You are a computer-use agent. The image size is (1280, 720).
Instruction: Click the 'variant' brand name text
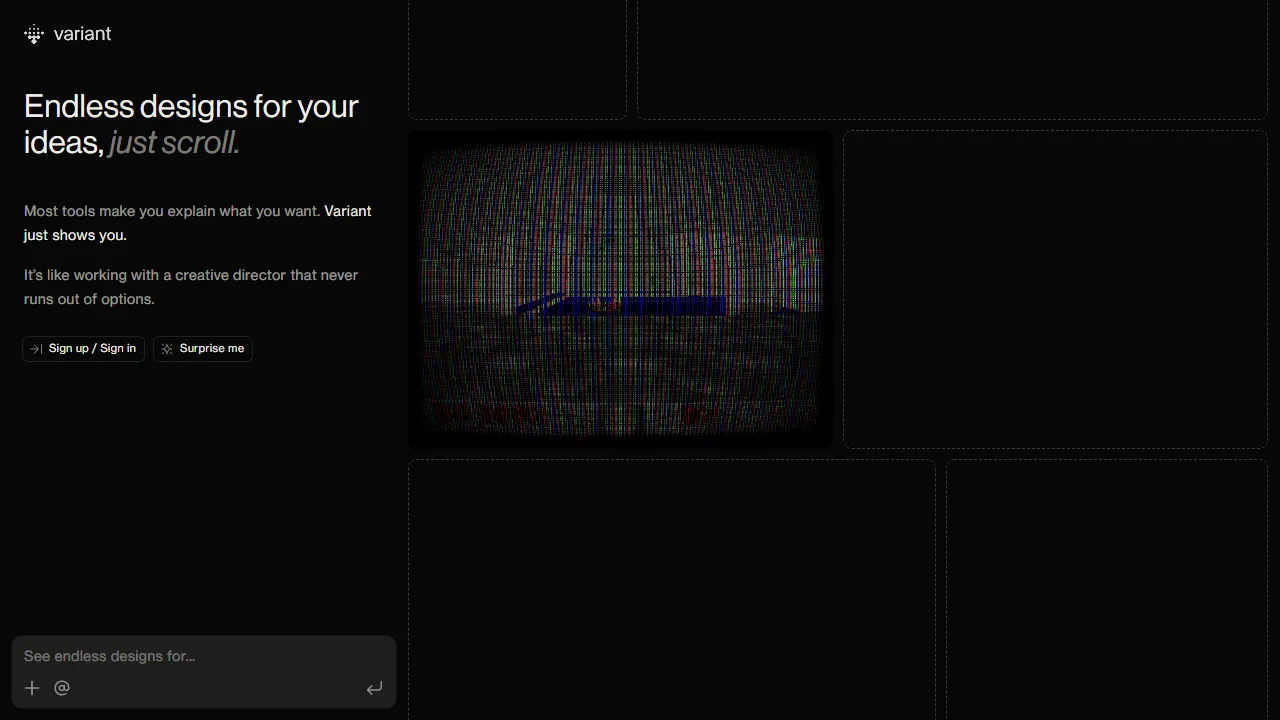tap(82, 34)
